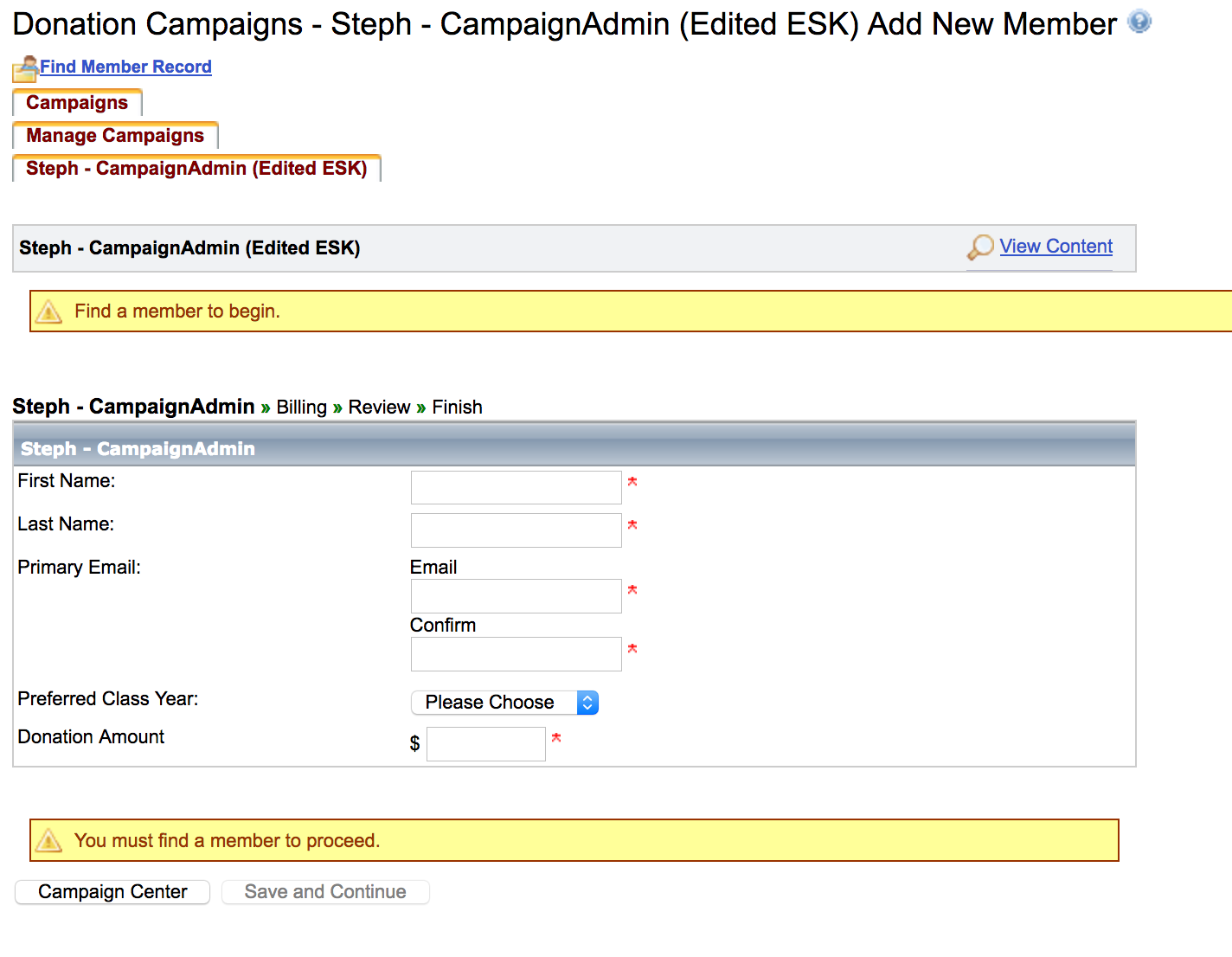This screenshot has height=957, width=1232.
Task: Open the View Content link
Action: point(1056,247)
